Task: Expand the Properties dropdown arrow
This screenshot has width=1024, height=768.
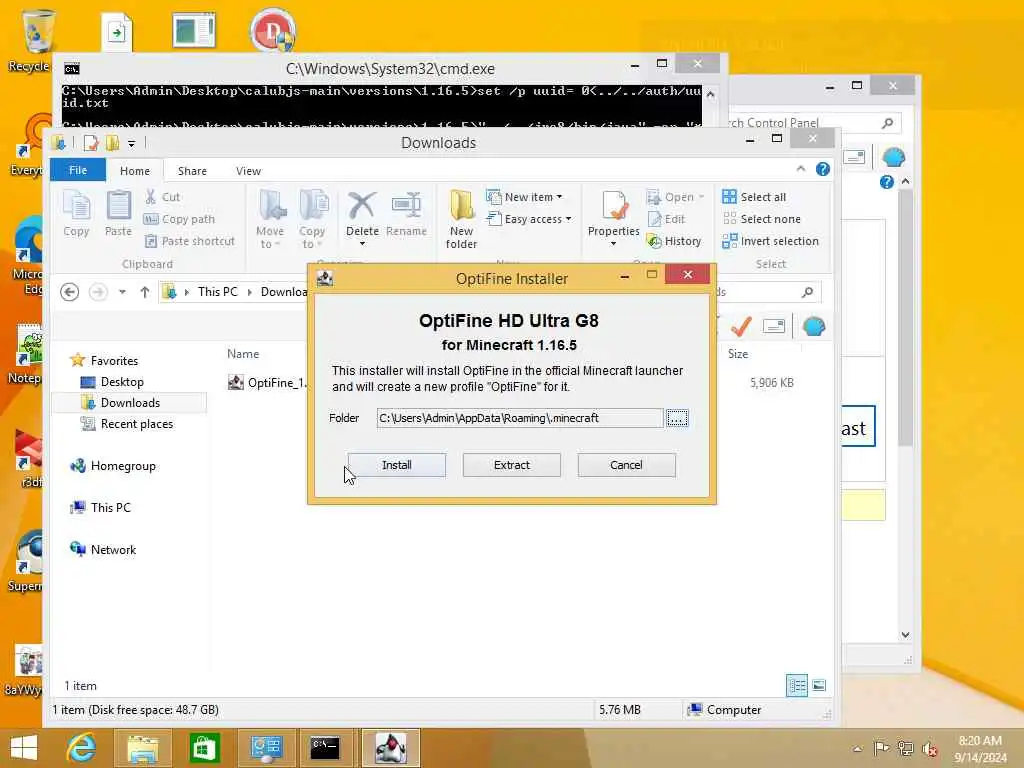Action: pos(613,244)
